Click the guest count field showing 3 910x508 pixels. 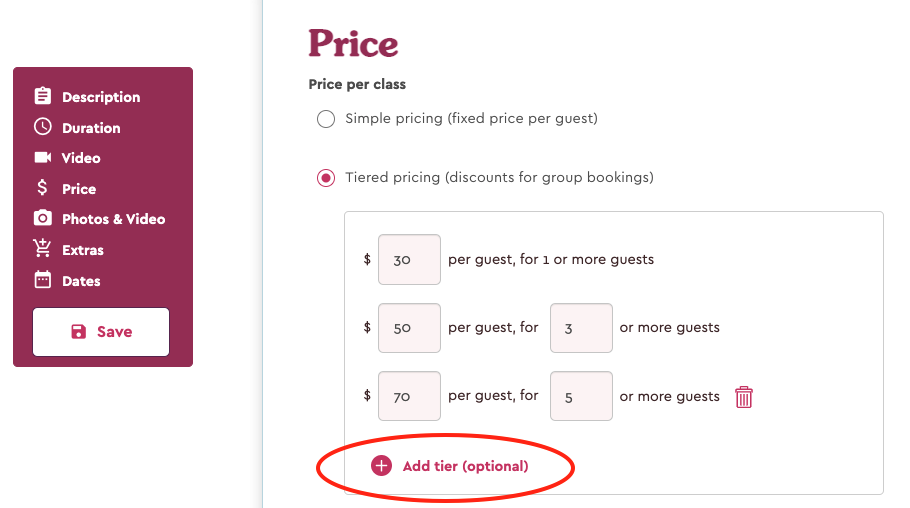pyautogui.click(x=581, y=327)
